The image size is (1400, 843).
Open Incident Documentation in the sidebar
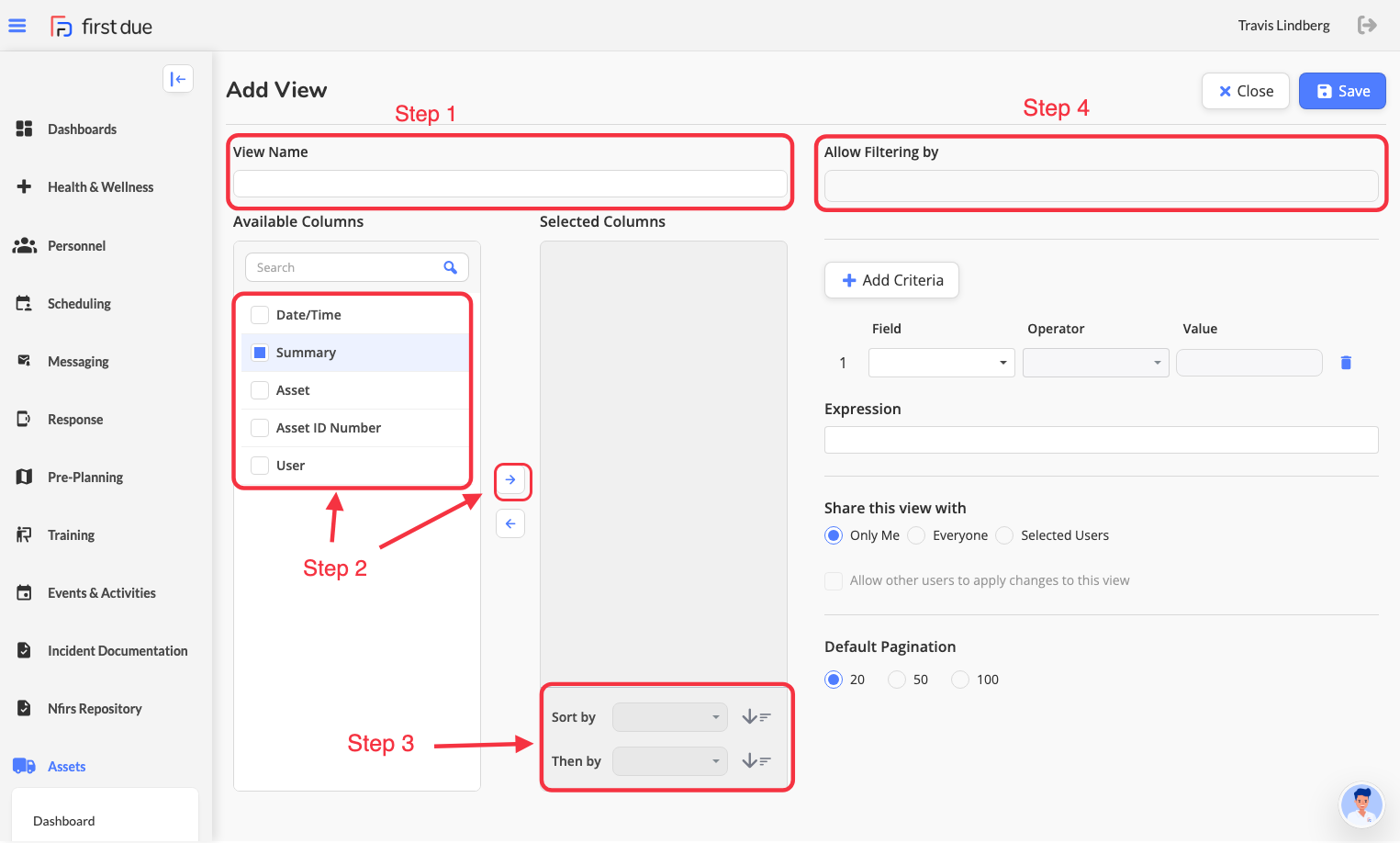(x=118, y=651)
